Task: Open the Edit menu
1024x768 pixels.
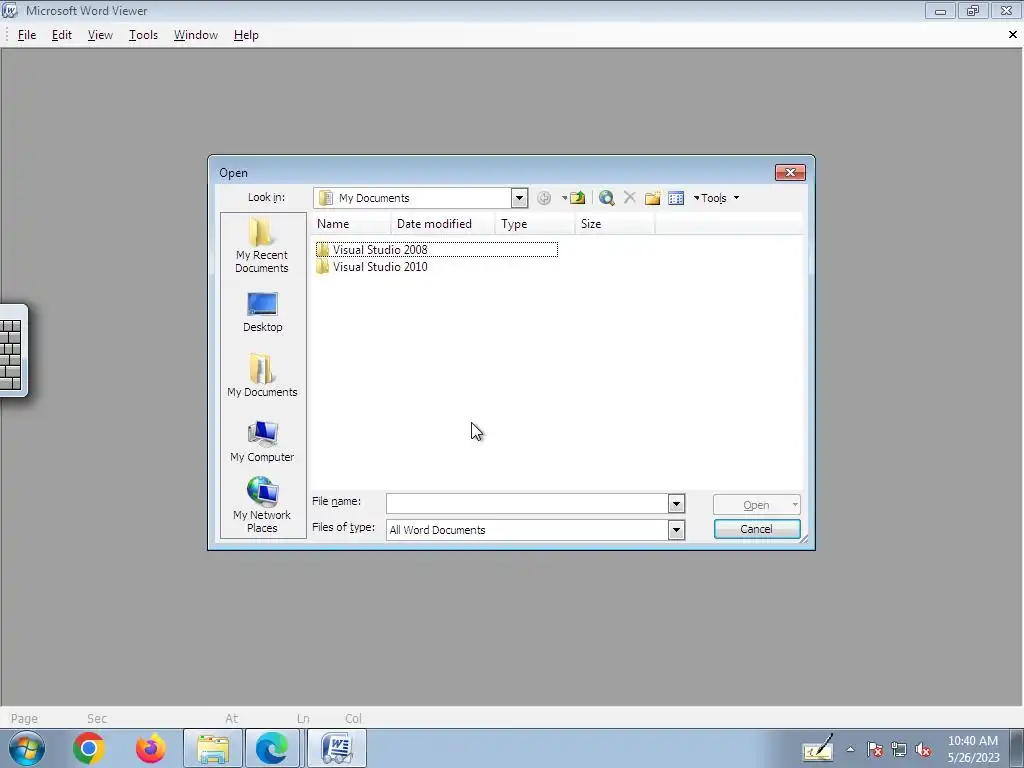Action: [x=61, y=35]
